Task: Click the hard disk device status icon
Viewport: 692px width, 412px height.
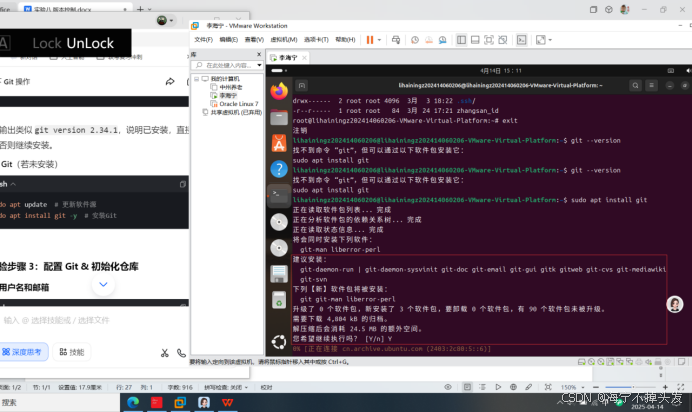Action: pyautogui.click(x=582, y=362)
